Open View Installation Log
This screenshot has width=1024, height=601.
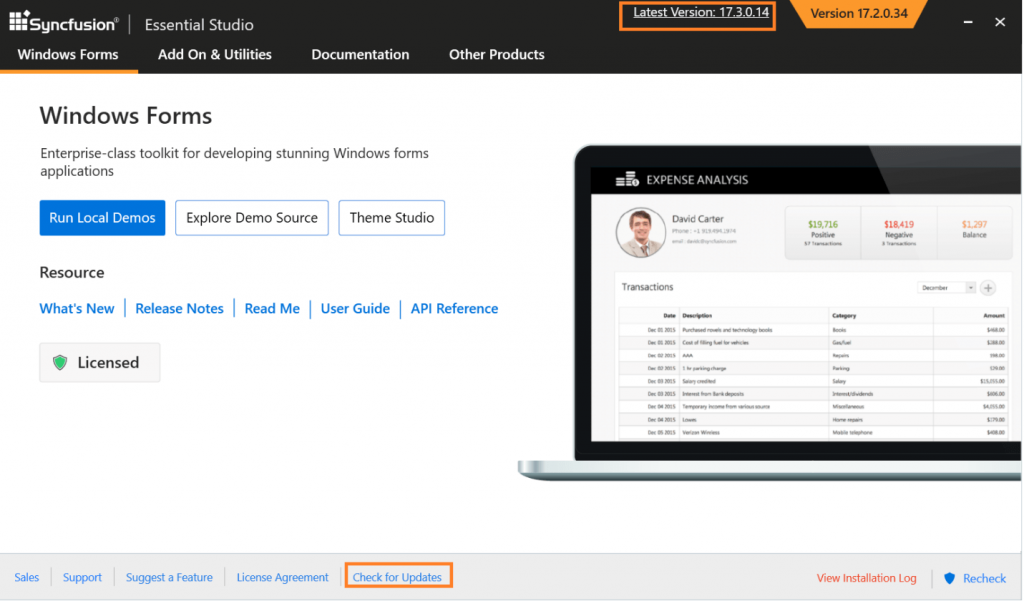coord(866,578)
